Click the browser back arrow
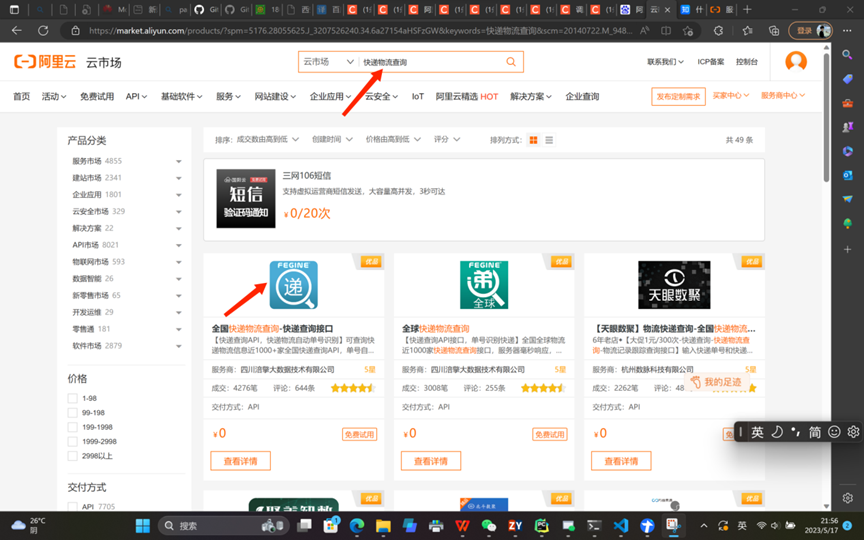The width and height of the screenshot is (864, 540). click(17, 31)
